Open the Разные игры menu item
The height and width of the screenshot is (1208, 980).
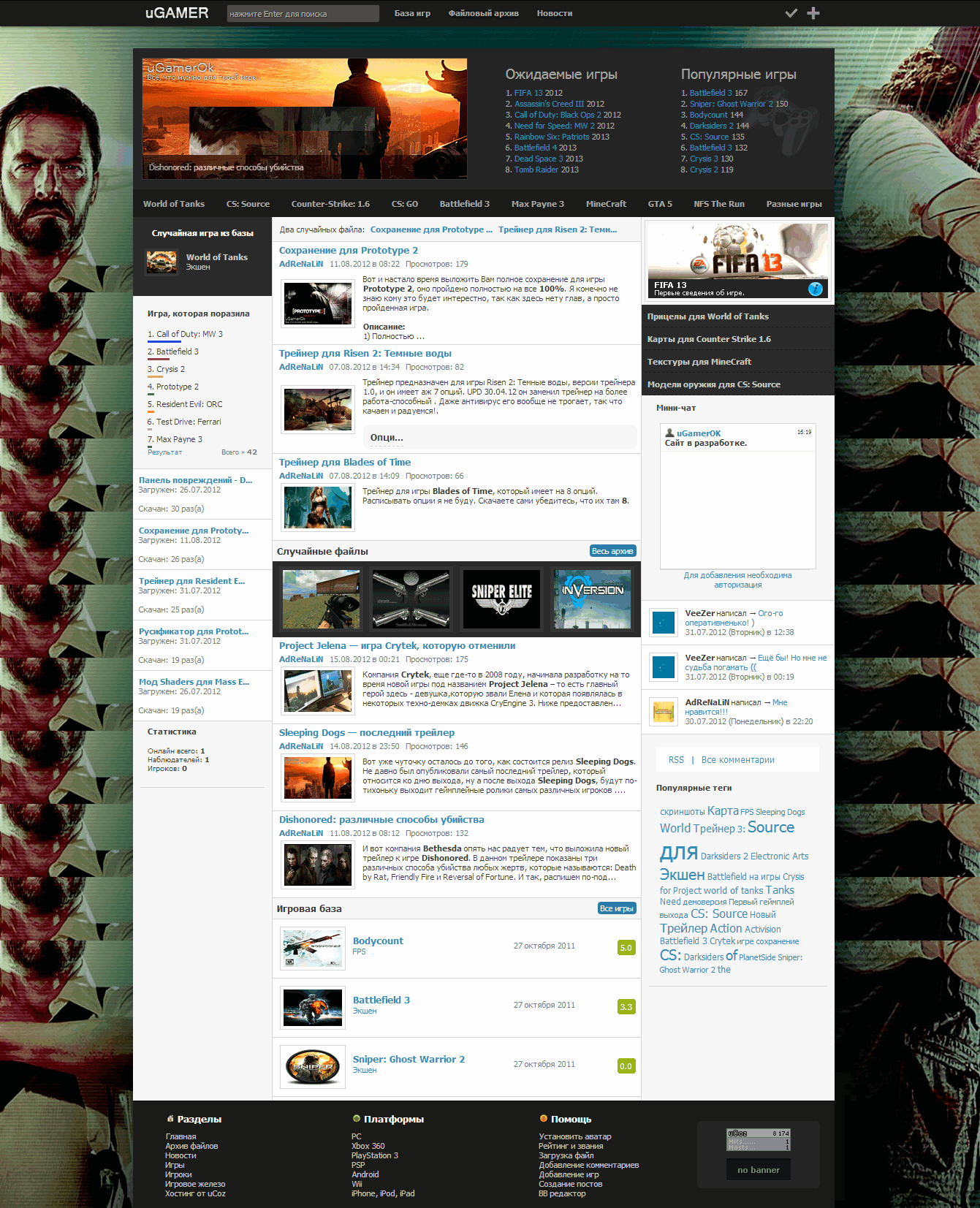794,204
